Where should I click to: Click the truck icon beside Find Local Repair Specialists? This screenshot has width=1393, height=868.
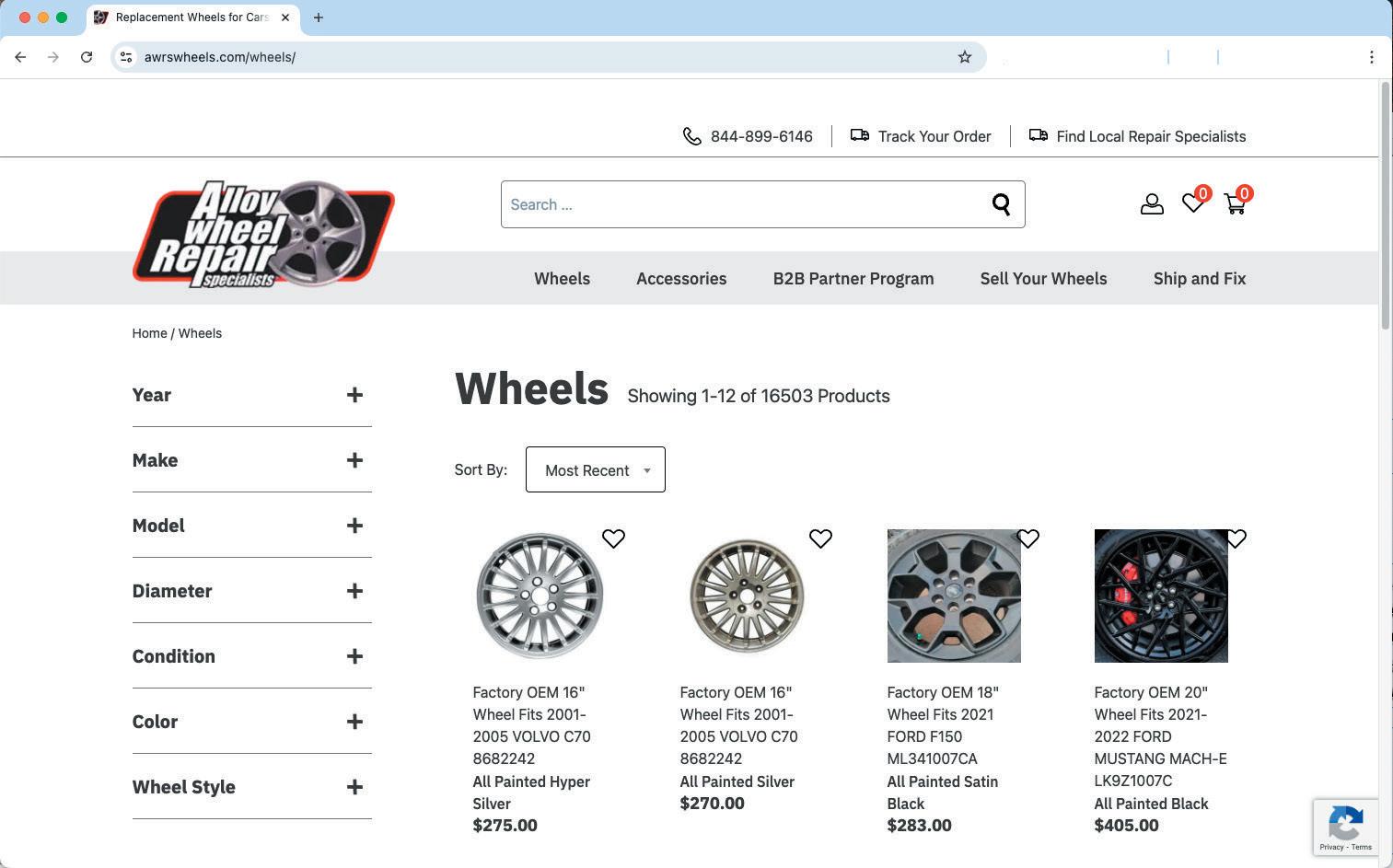[1038, 135]
